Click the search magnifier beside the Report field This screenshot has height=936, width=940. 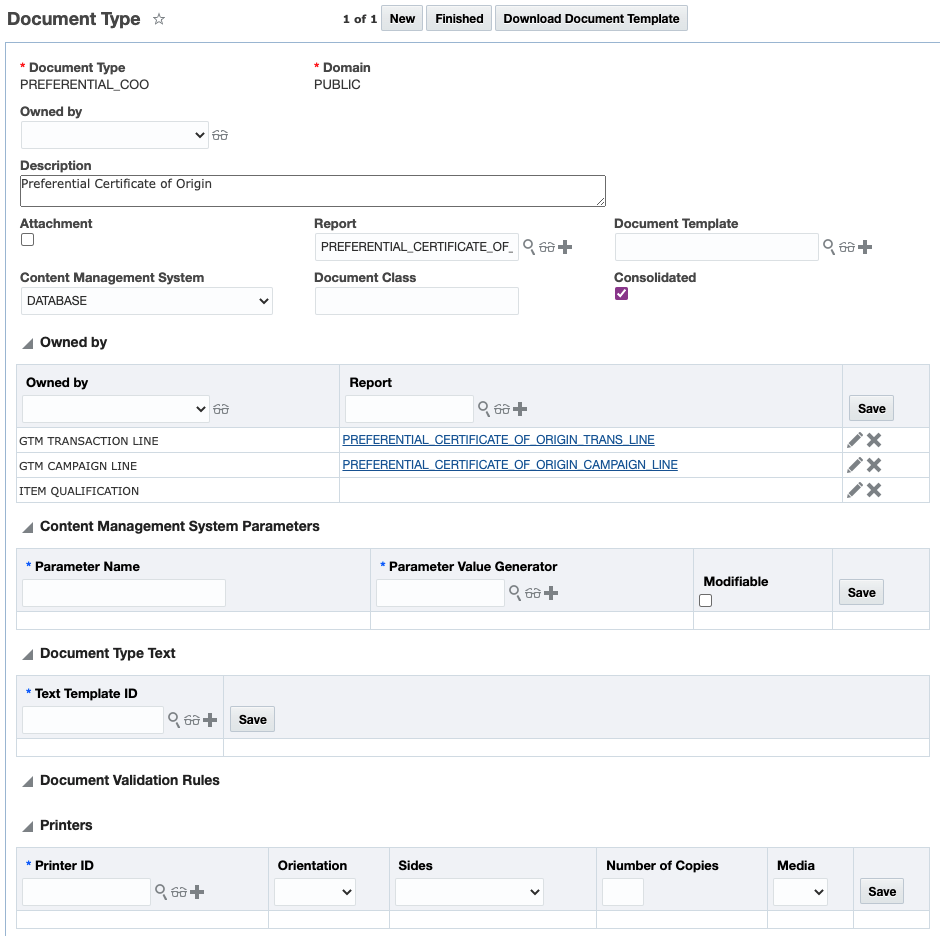529,246
